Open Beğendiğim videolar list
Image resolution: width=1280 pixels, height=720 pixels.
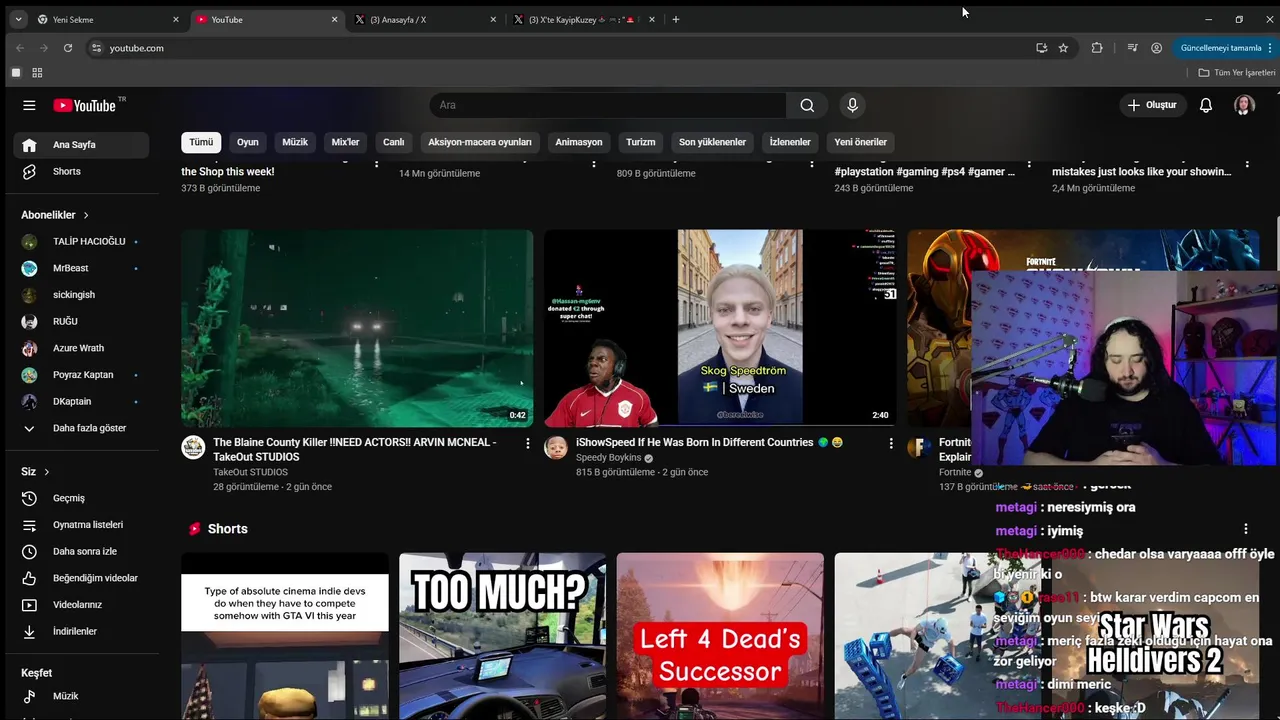coord(81,578)
